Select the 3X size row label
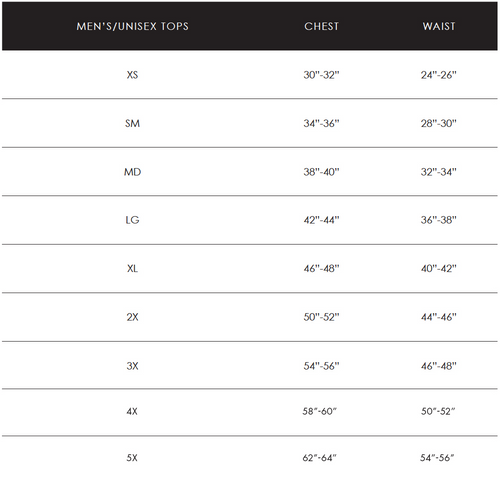The width and height of the screenshot is (500, 494). point(132,366)
